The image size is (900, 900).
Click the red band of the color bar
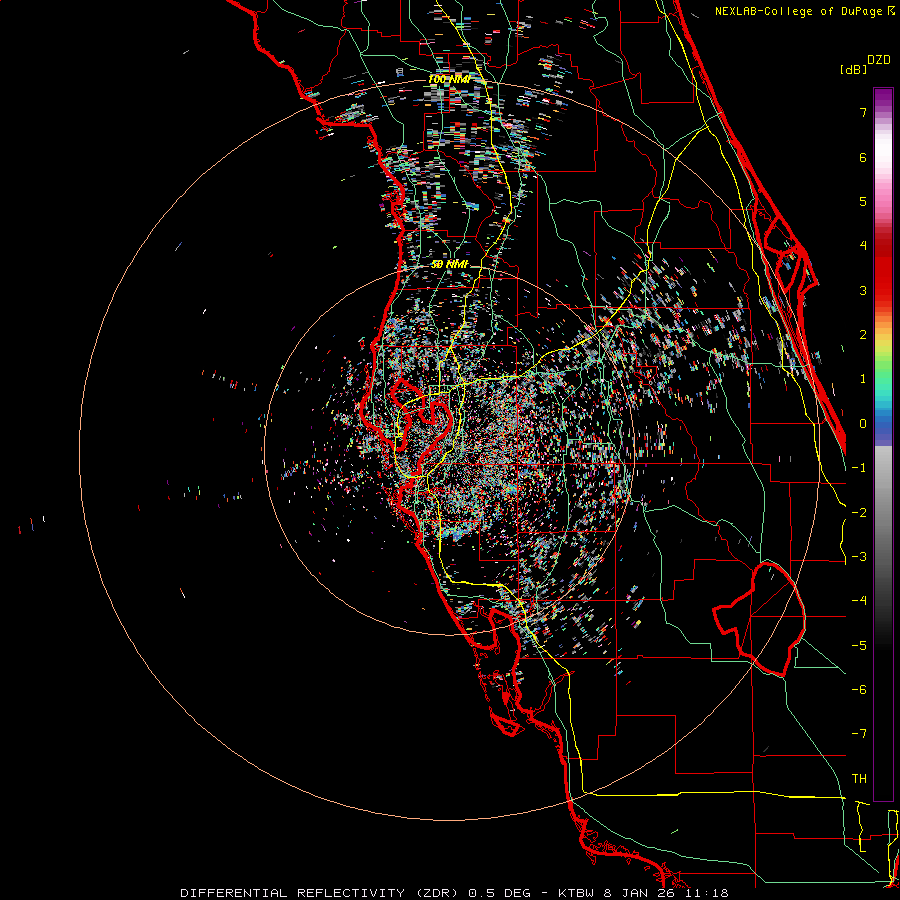883,270
